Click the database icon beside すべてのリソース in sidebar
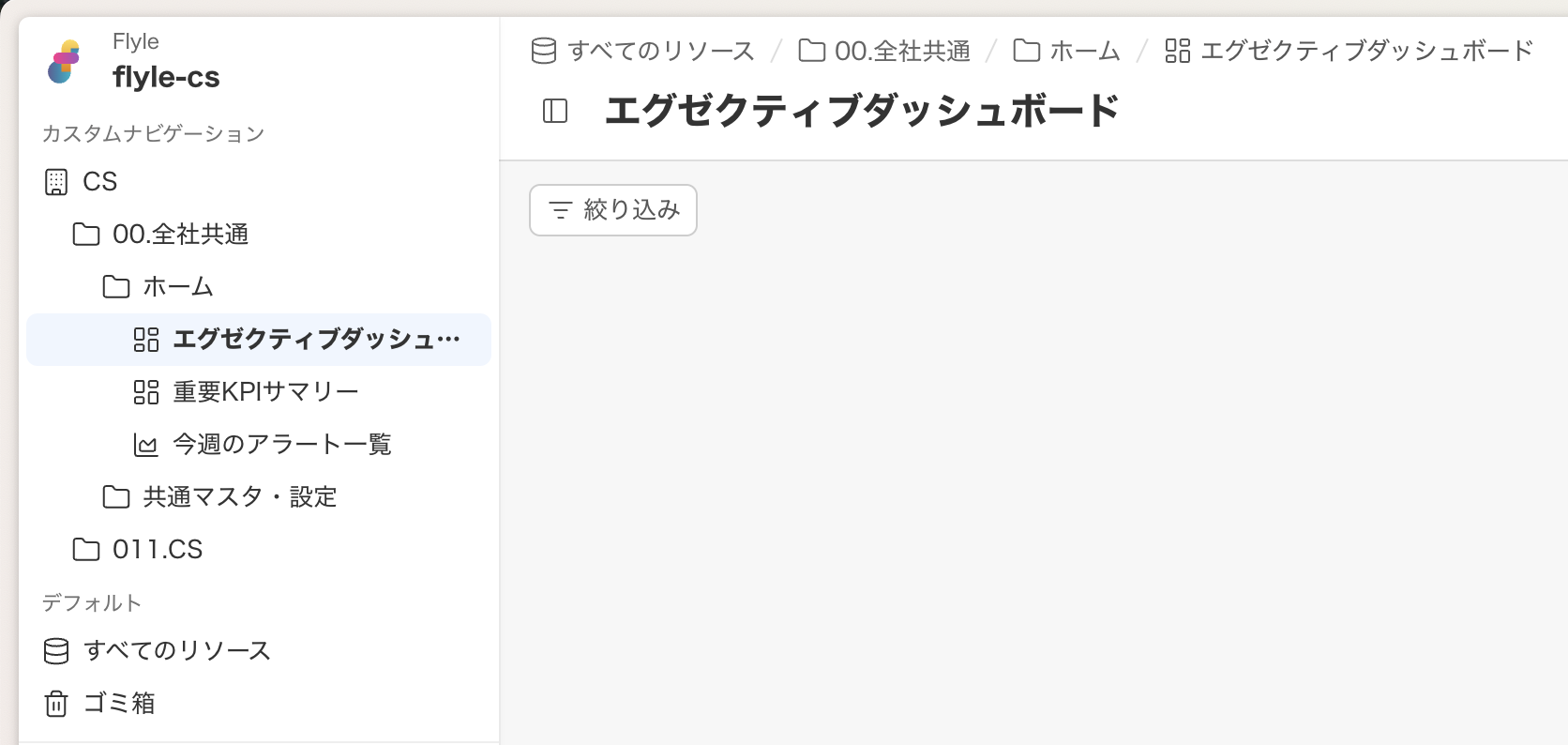Viewport: 1568px width, 745px height. (56, 651)
